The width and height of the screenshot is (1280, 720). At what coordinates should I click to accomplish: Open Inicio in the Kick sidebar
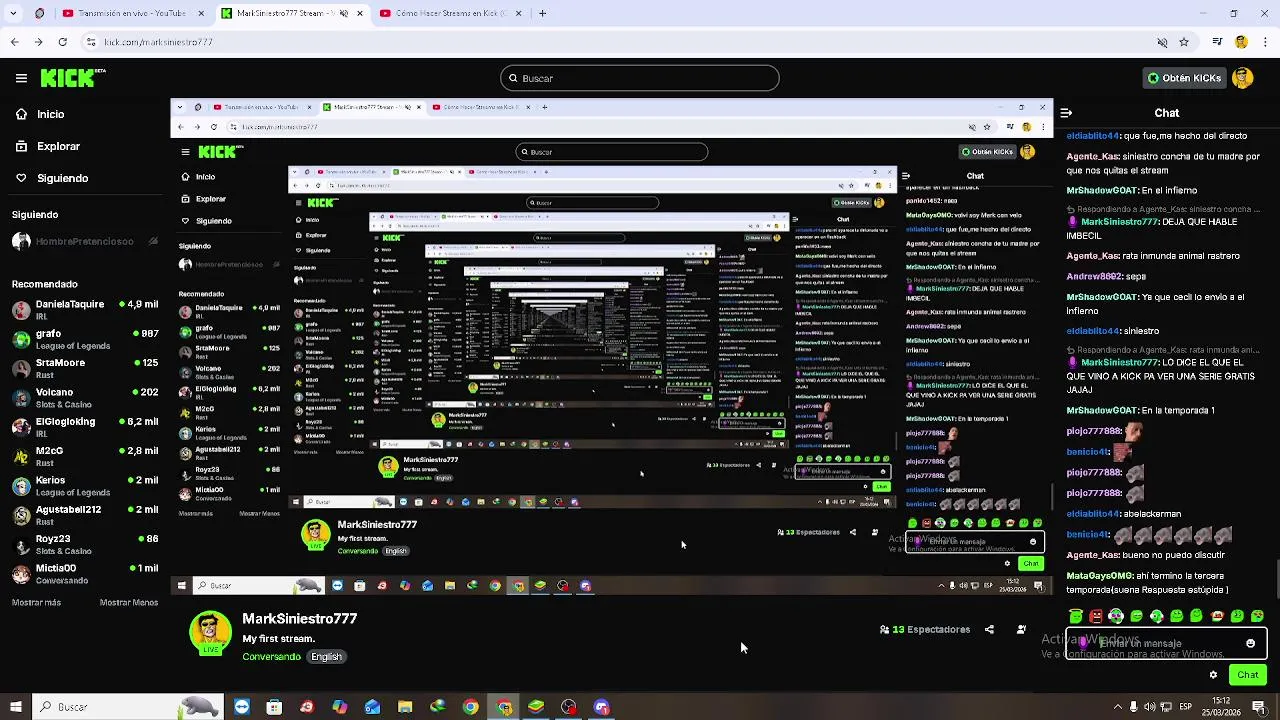tap(50, 114)
